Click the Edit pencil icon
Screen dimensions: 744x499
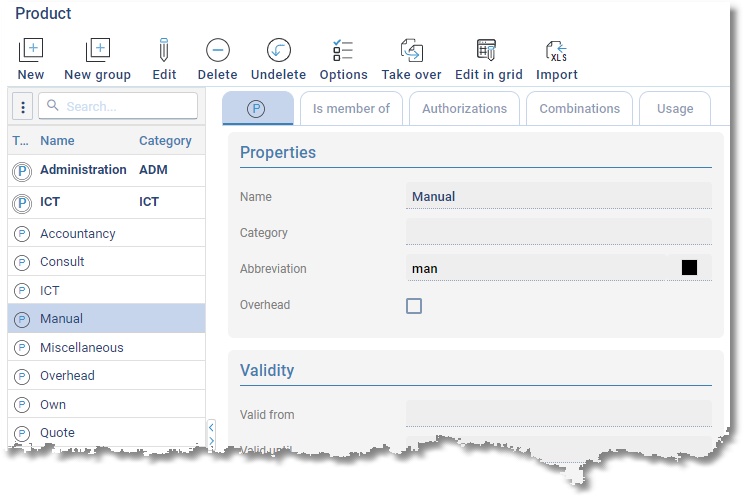click(x=164, y=50)
